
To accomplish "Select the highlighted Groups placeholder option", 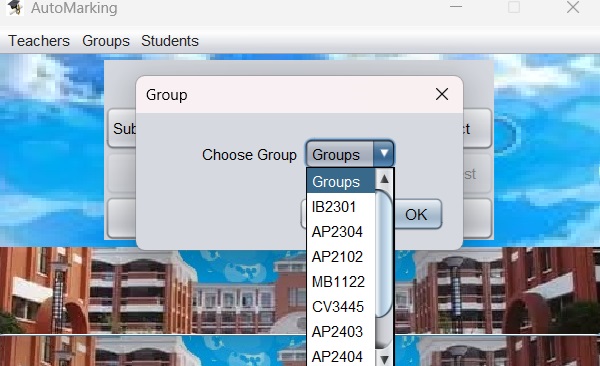I will point(341,181).
